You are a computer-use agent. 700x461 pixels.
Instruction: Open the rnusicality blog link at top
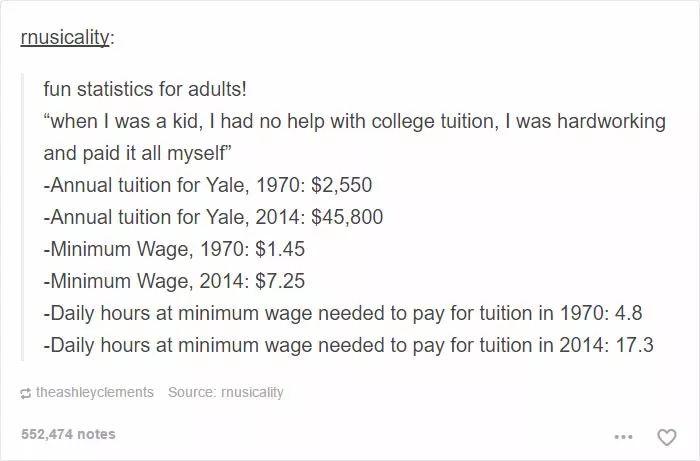[65, 40]
